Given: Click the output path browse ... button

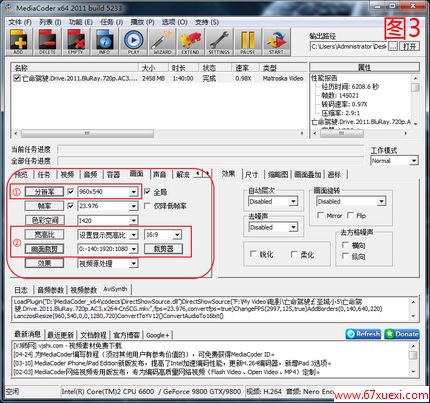Looking at the screenshot, I should point(393,46).
